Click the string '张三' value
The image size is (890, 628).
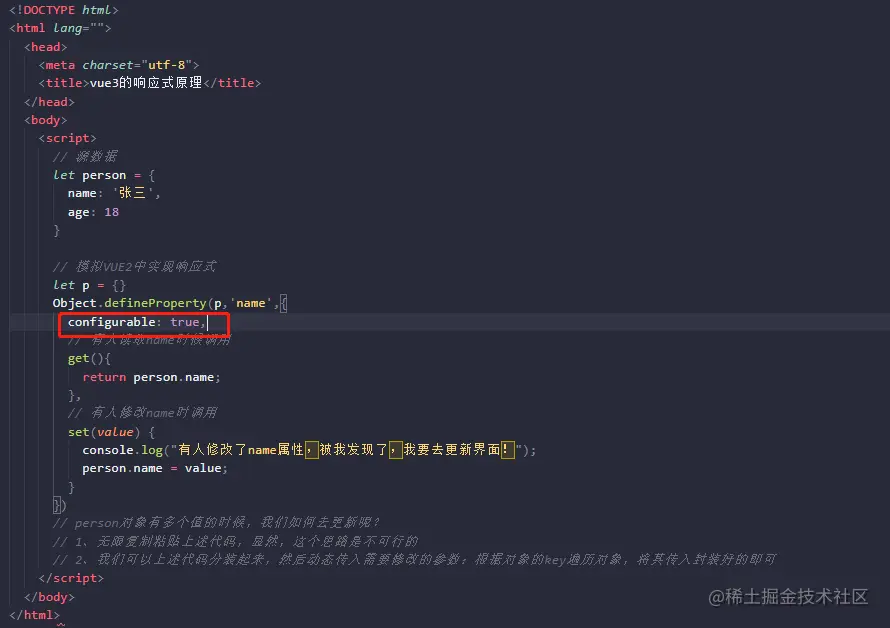pyautogui.click(x=132, y=194)
